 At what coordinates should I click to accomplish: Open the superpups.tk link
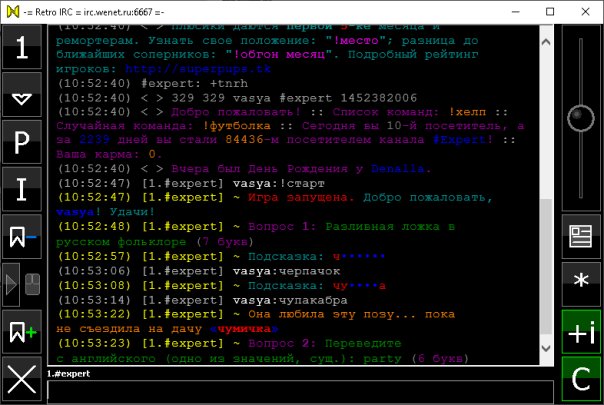click(x=198, y=69)
